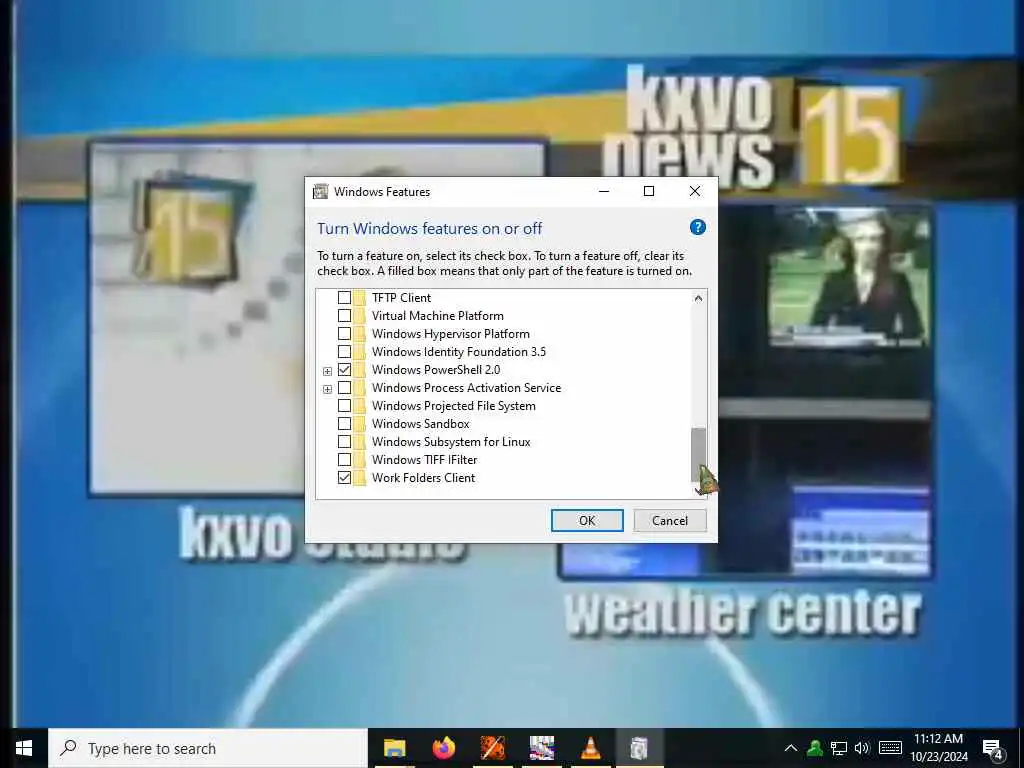Select the Windows Features taskbar icon
This screenshot has height=768, width=1024.
[x=639, y=748]
